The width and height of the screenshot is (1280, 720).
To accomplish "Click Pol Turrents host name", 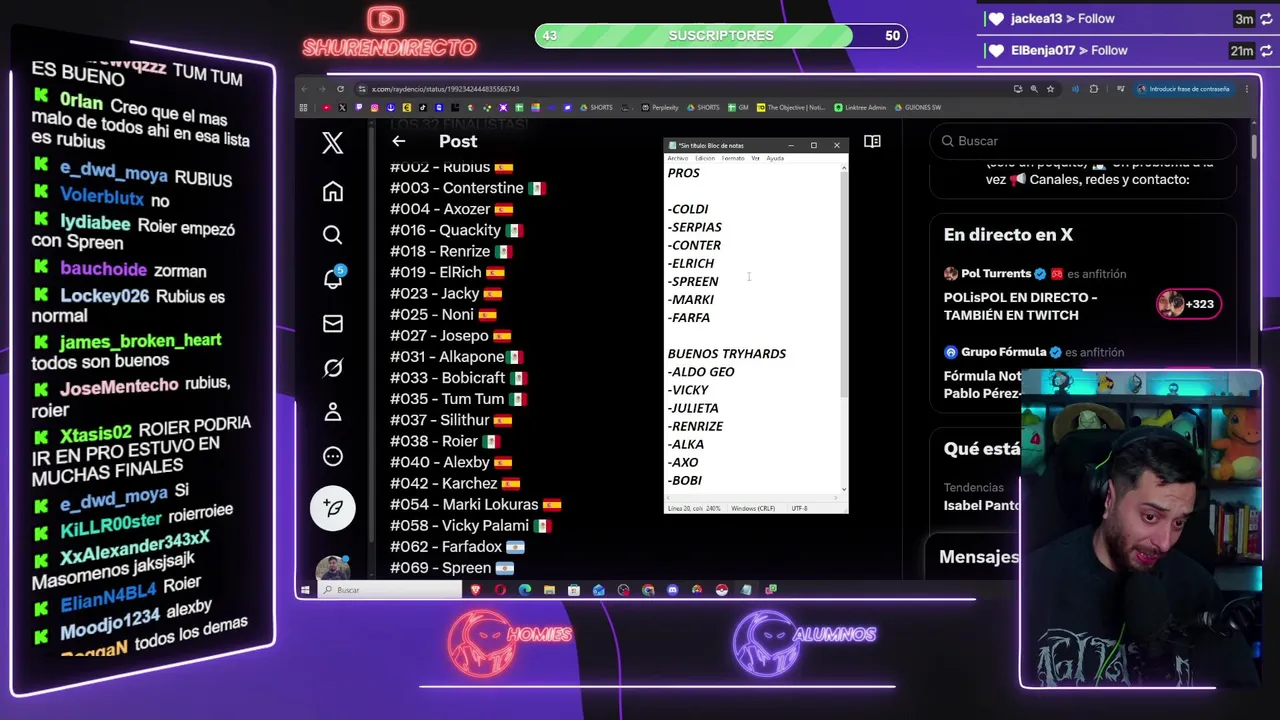I will 996,273.
